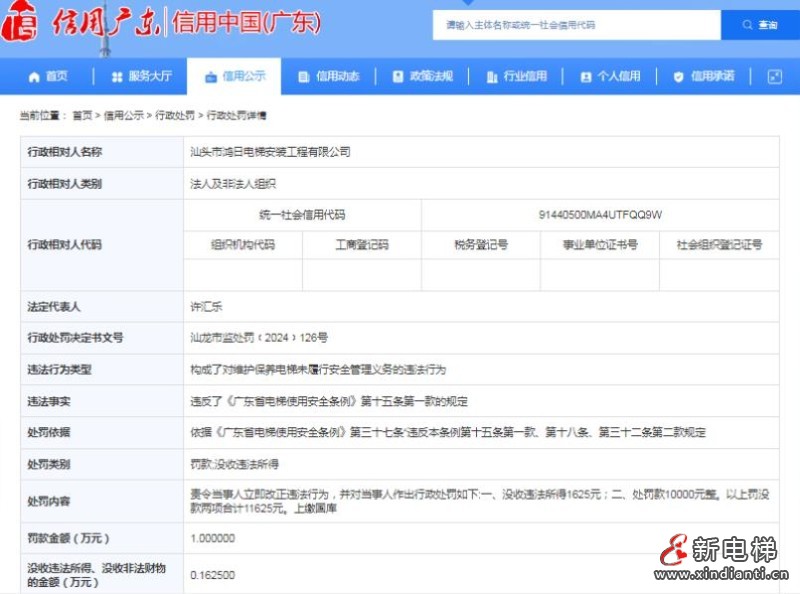Switch to the 信用公示 navigation tab
This screenshot has height=594, width=800.
tap(237, 76)
